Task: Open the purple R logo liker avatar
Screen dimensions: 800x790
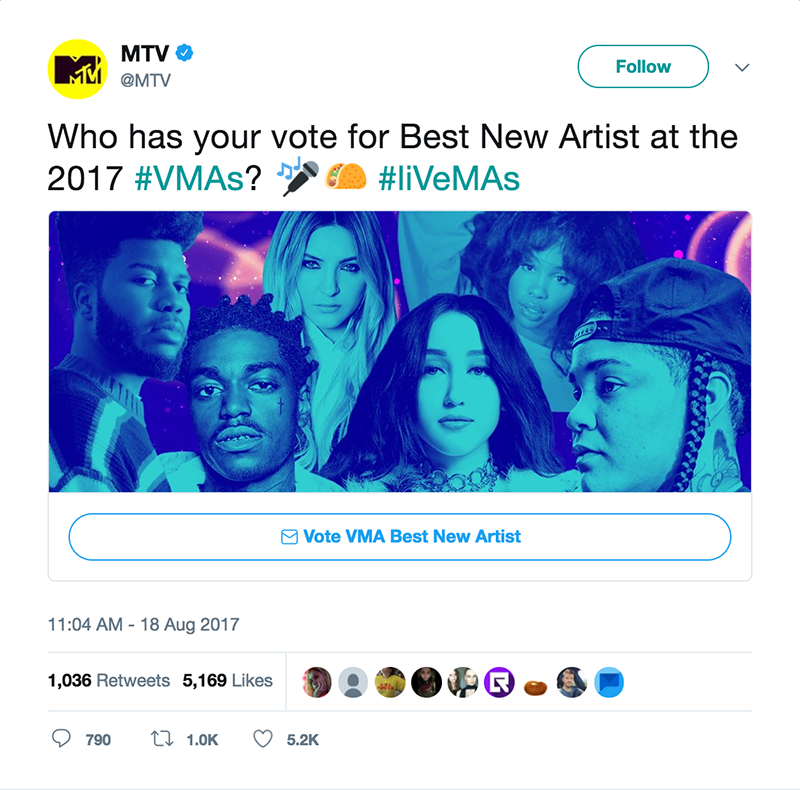Action: 499,682
